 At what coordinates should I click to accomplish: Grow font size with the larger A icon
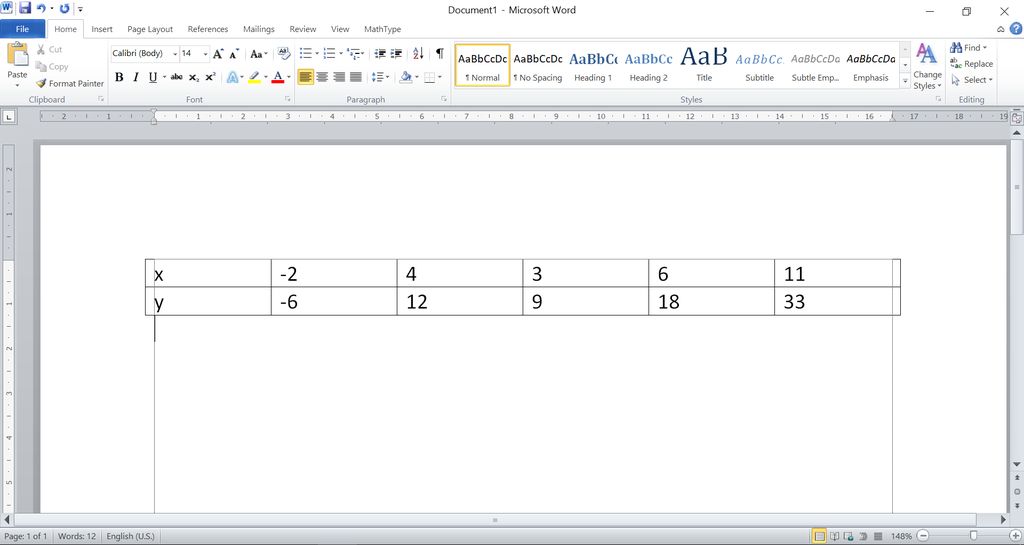[x=218, y=54]
